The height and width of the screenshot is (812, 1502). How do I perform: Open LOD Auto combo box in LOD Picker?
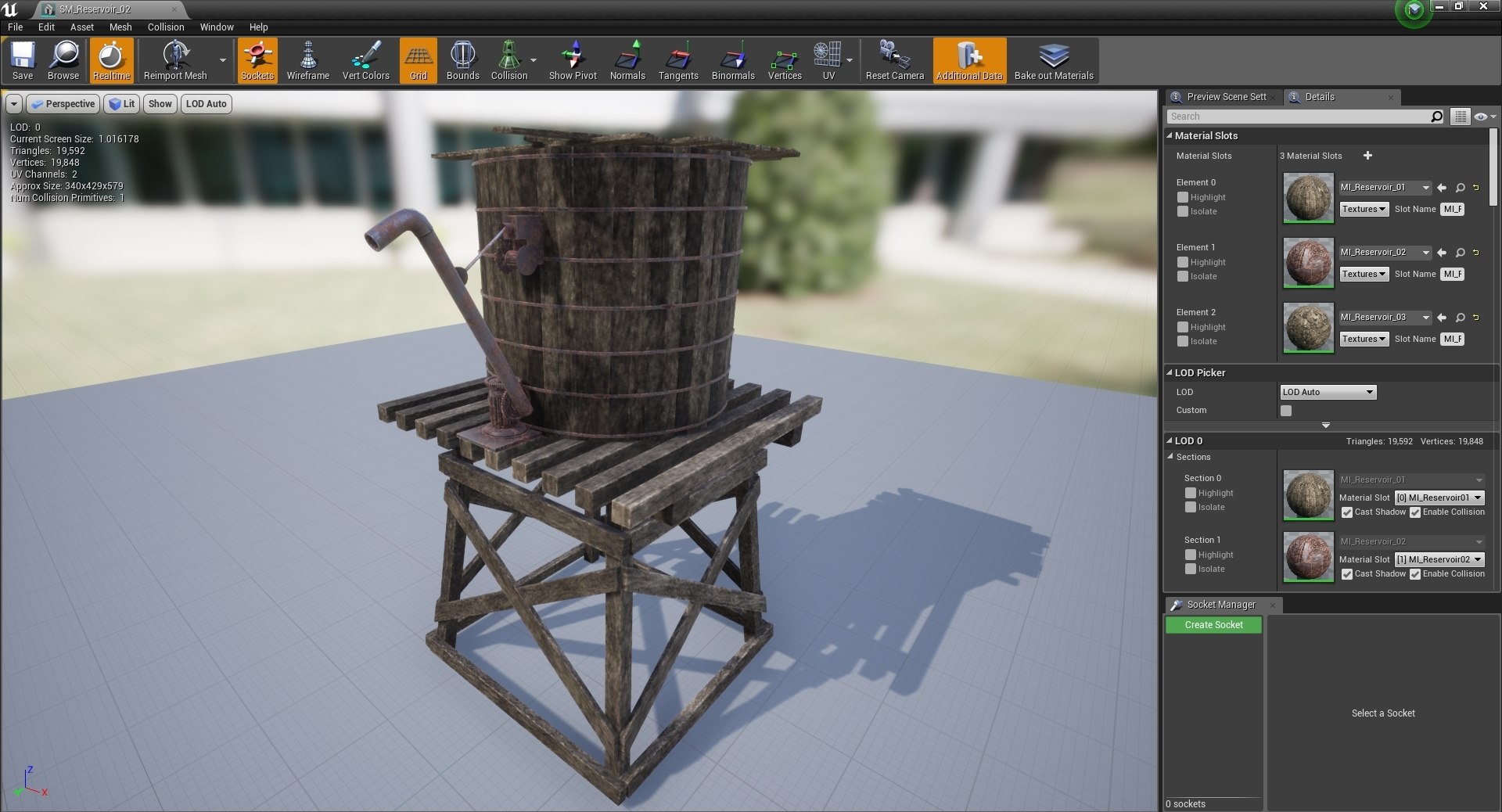click(1328, 392)
